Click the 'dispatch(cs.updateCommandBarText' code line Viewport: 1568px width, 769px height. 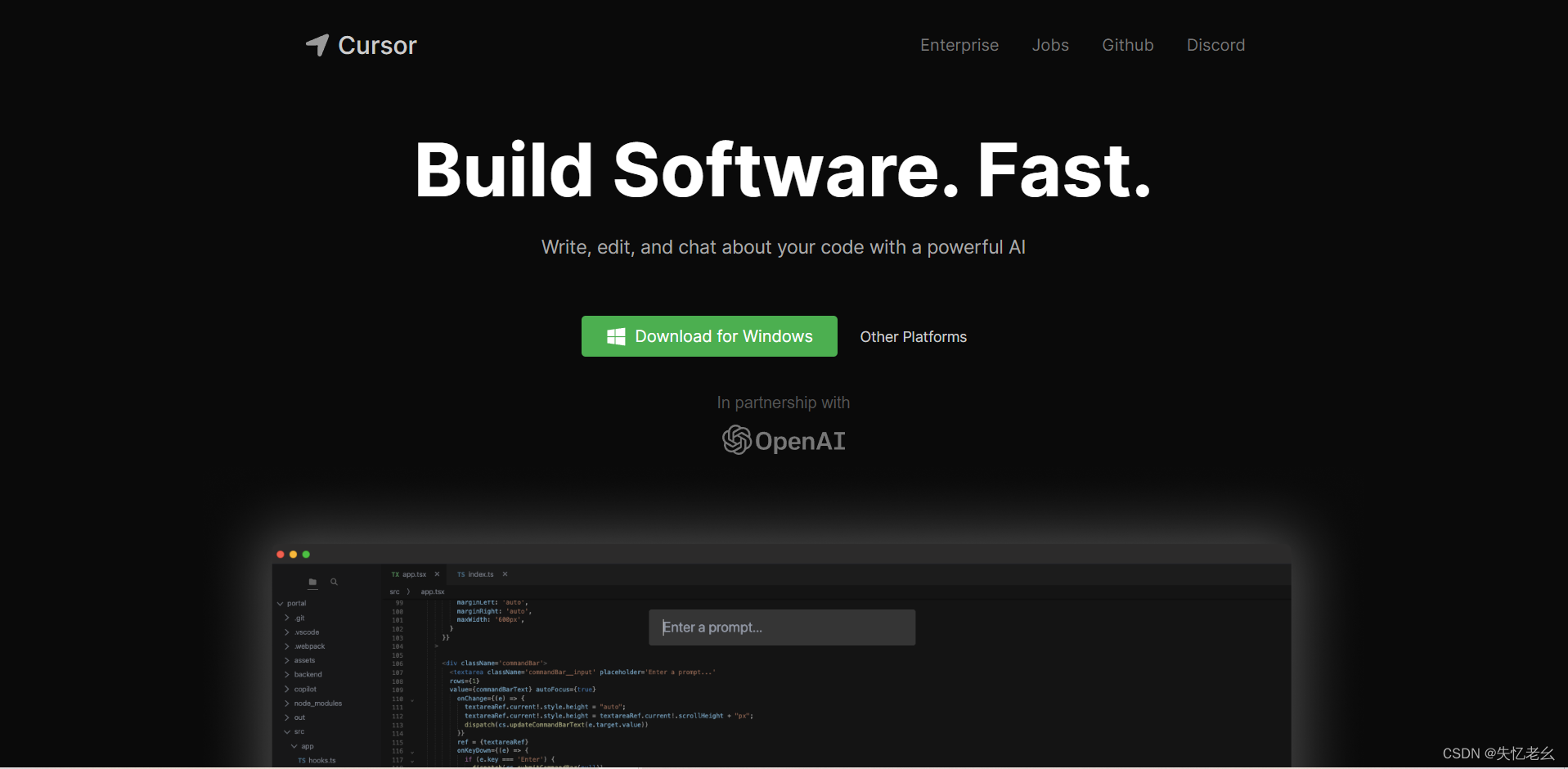(x=556, y=725)
